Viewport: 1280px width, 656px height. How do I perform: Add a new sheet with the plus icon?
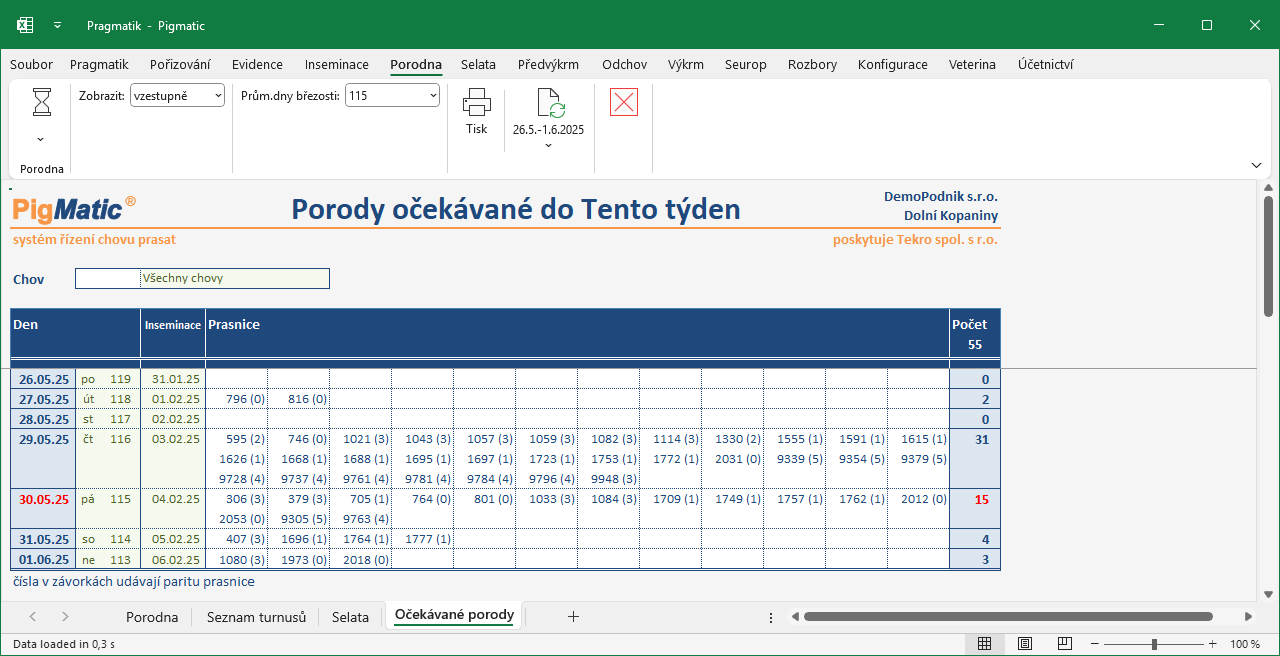(573, 617)
